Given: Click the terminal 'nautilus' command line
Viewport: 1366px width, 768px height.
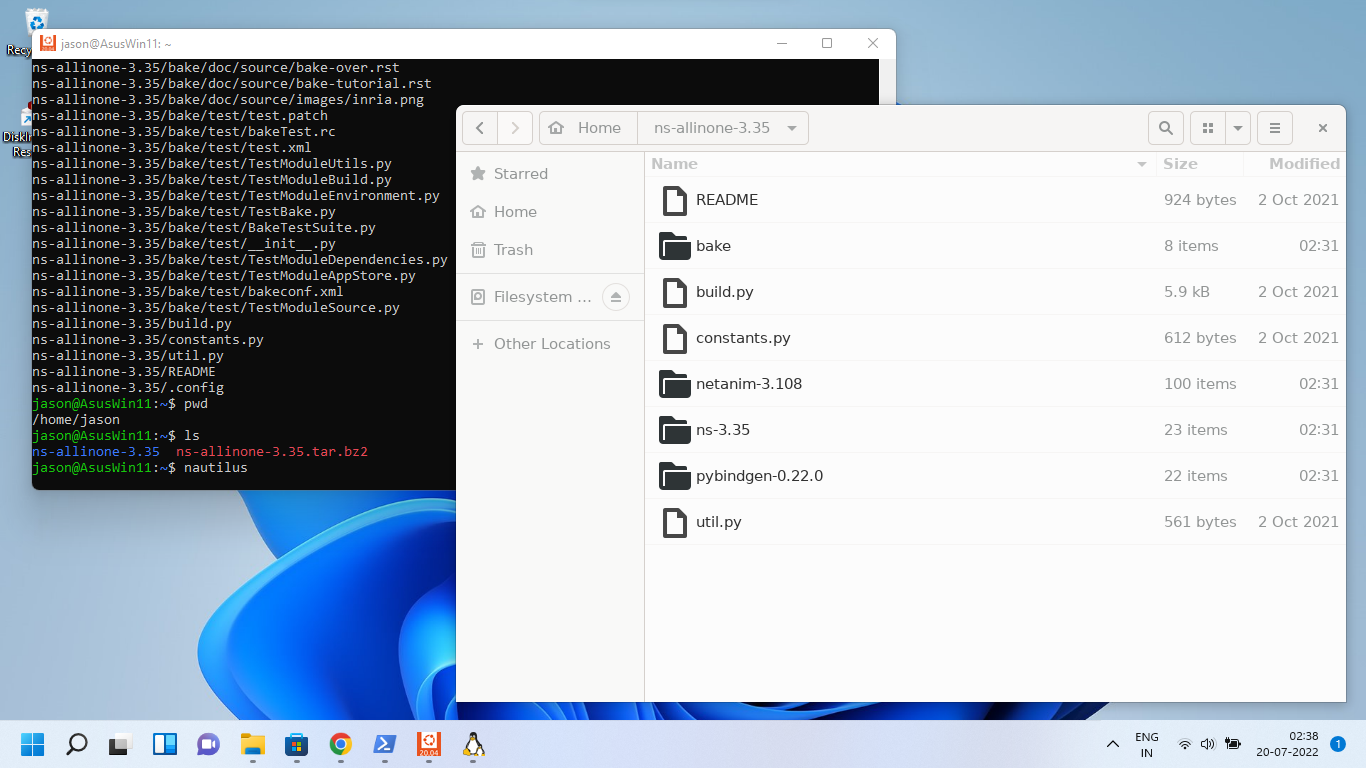Looking at the screenshot, I should [x=140, y=468].
